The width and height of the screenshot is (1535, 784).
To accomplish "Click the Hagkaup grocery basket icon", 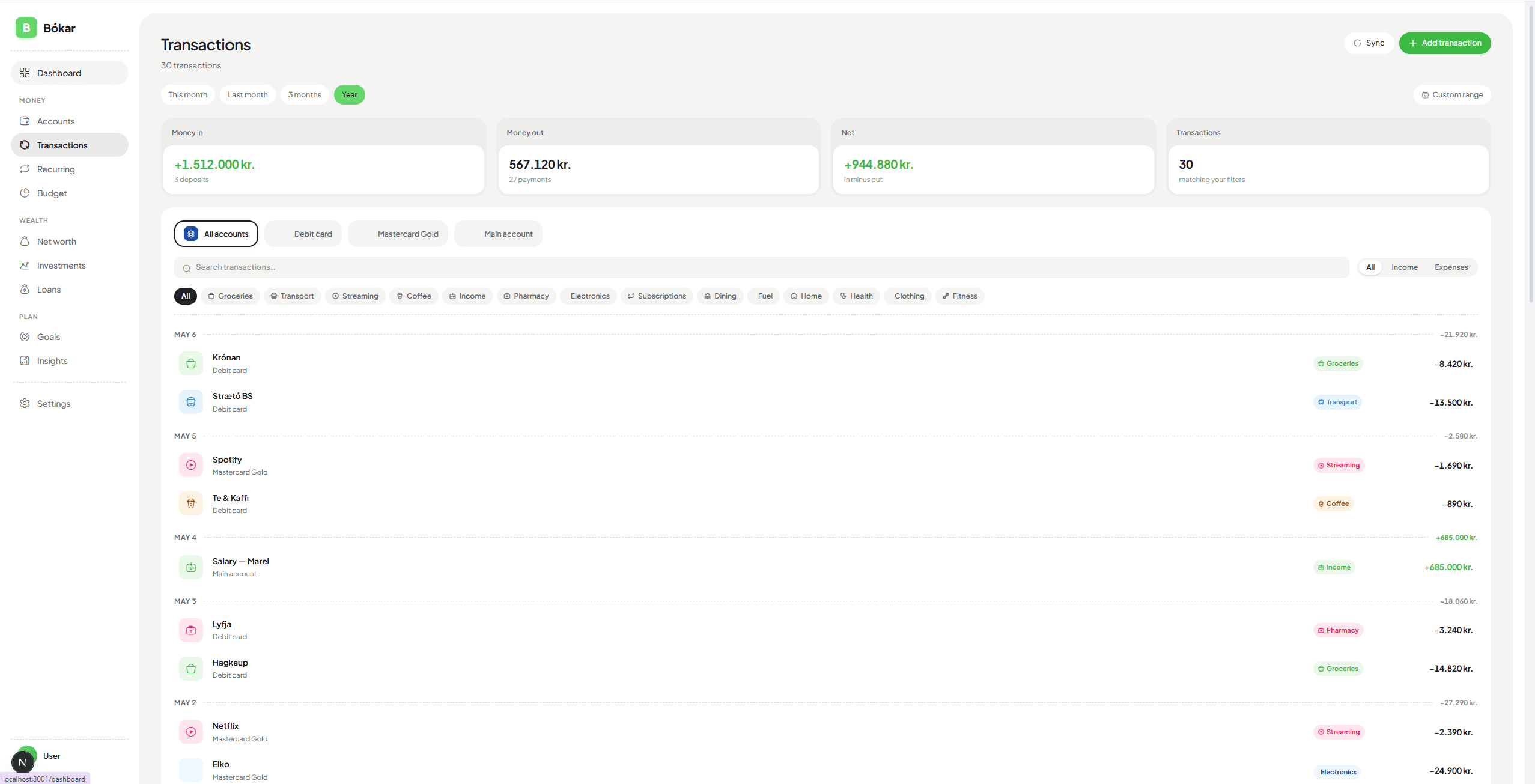I will [191, 669].
